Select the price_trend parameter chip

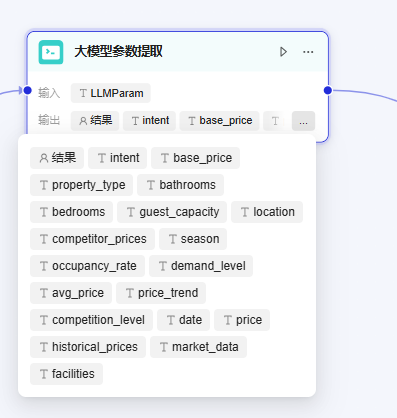click(161, 293)
